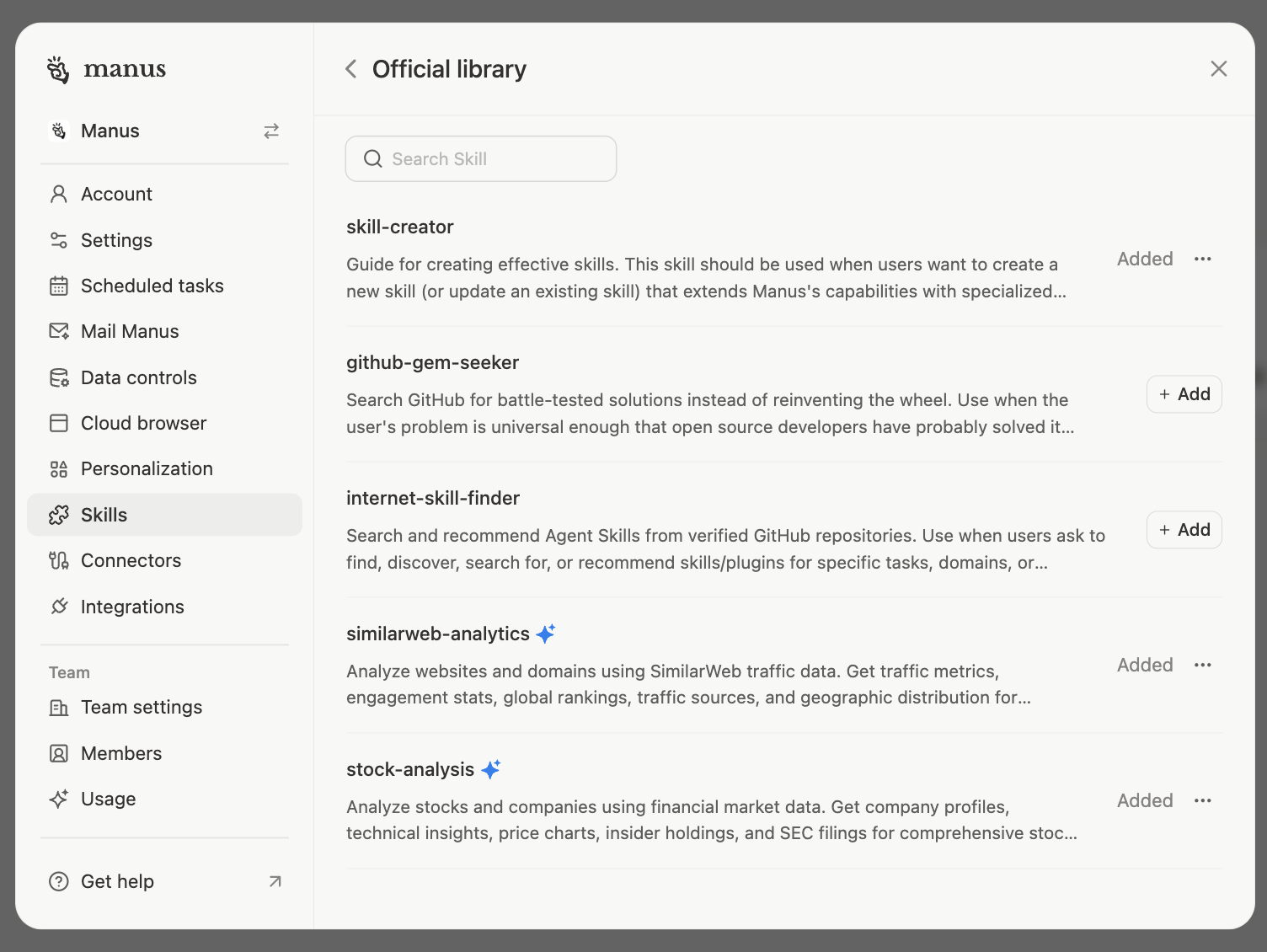This screenshot has height=952, width=1267.
Task: Click the Cloud browser window icon
Action: point(59,423)
